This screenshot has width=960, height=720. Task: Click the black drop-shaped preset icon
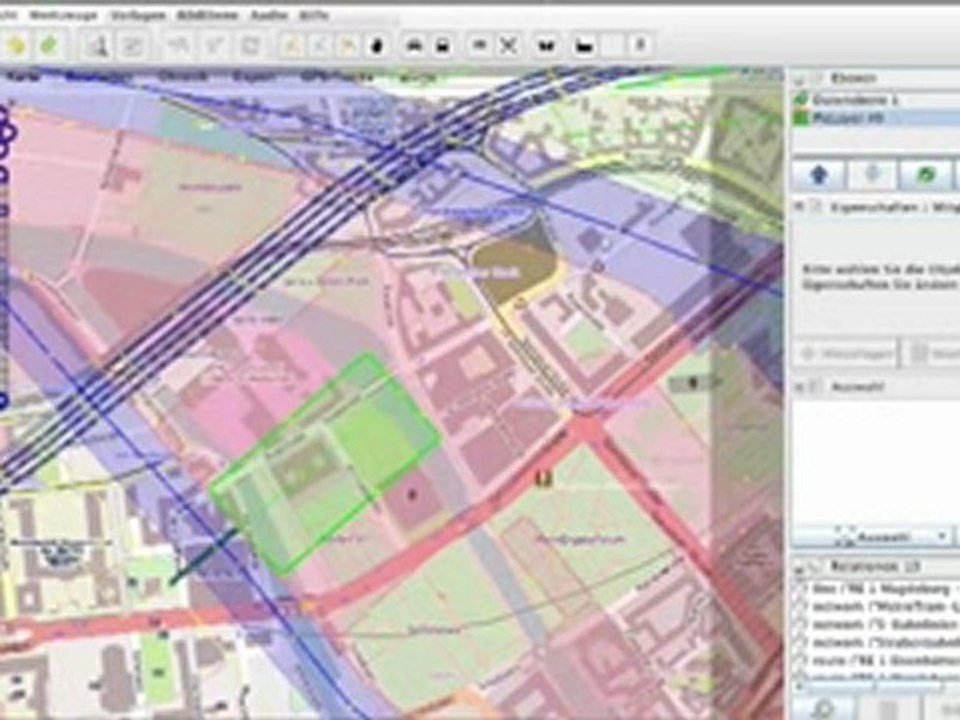[378, 45]
